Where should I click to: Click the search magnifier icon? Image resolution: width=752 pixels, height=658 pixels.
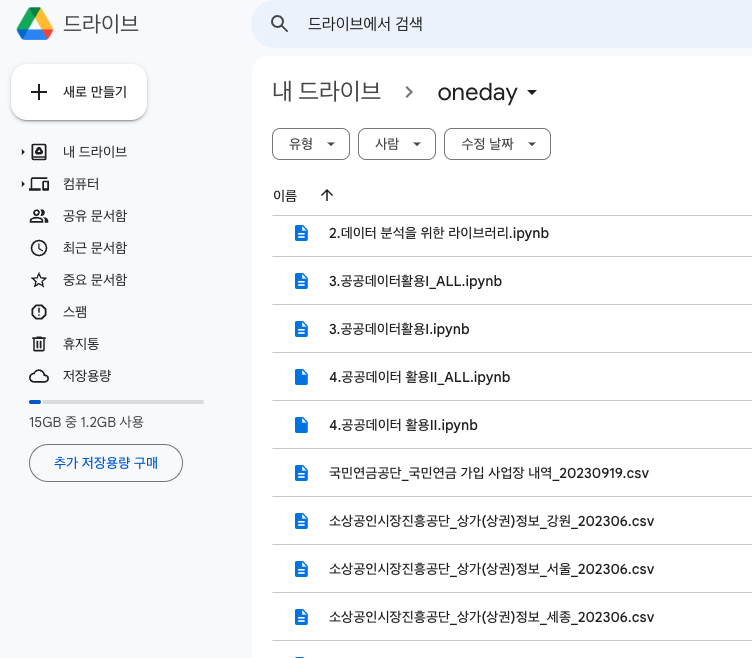point(279,24)
